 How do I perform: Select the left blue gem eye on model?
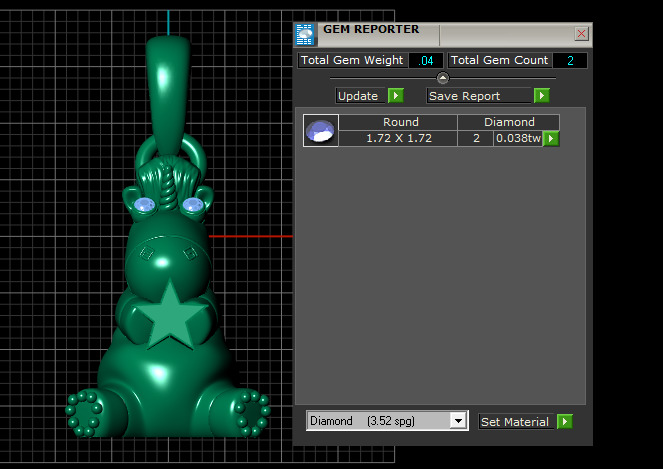[x=145, y=205]
